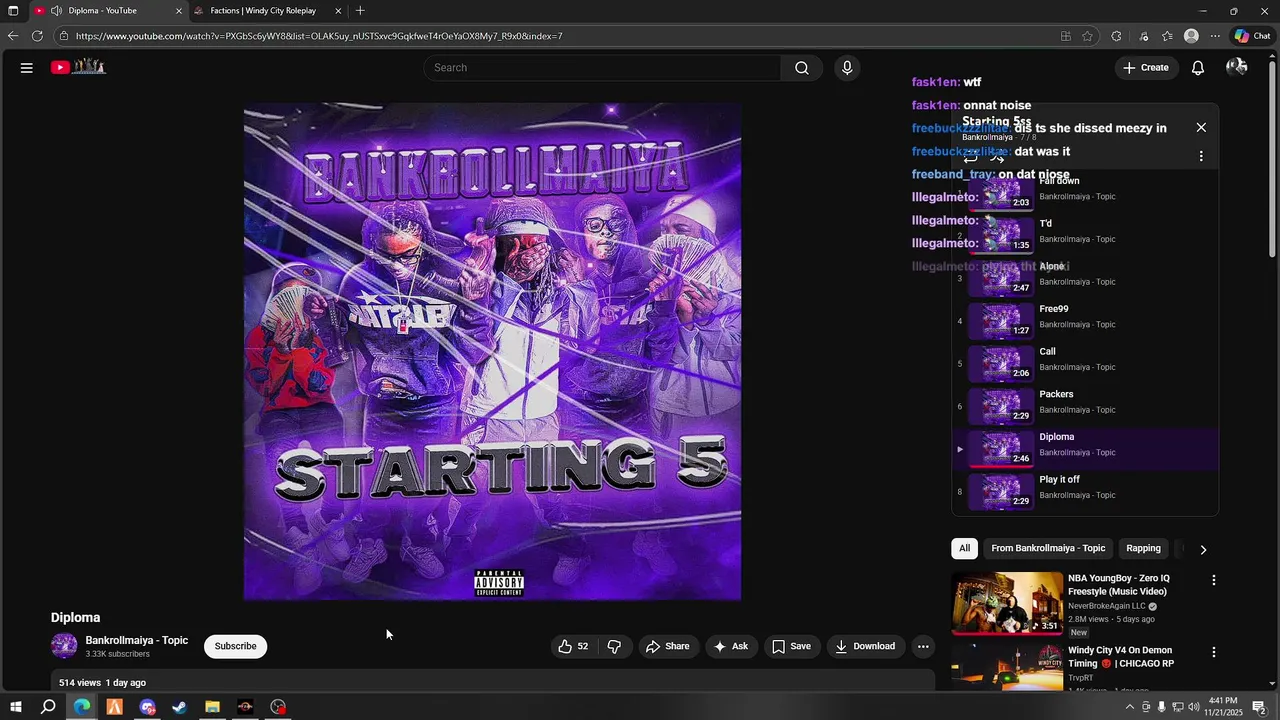This screenshot has width=1280, height=720.
Task: Open browser settings and more menu
Action: click(x=1215, y=36)
